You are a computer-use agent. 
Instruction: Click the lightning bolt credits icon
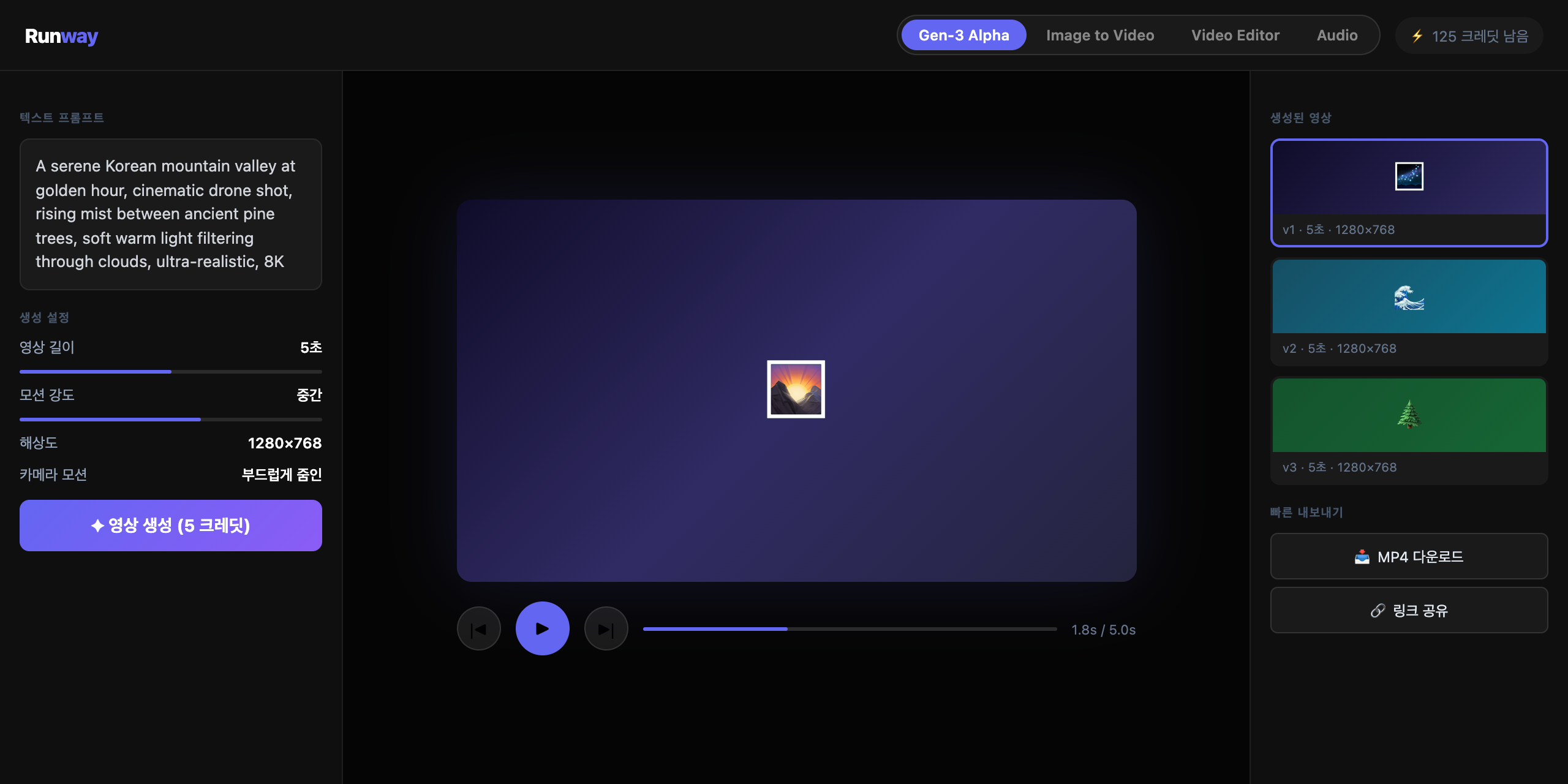1417,36
